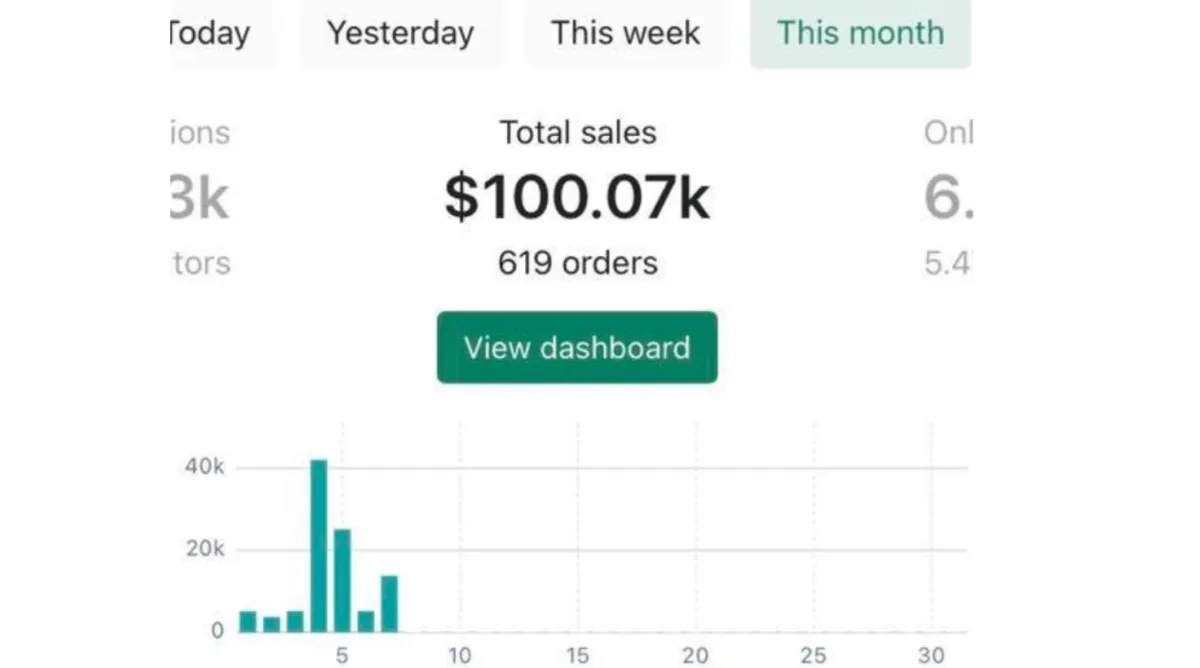Click the 619 orders text

(578, 263)
